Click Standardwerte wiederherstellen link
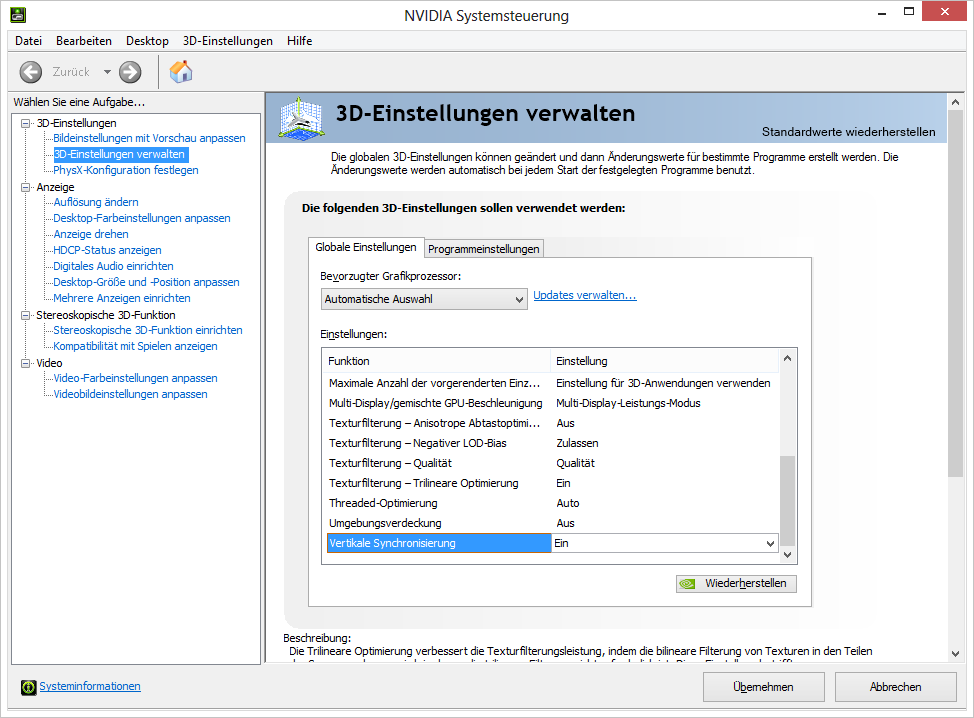 tap(849, 132)
